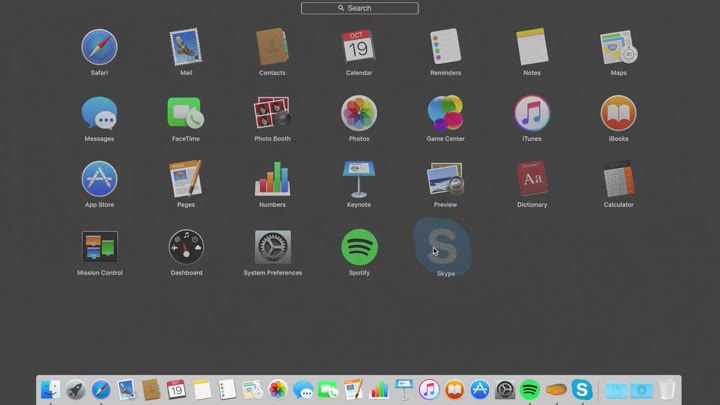Open Maps from Launchpad
This screenshot has width=720, height=405.
tap(618, 47)
